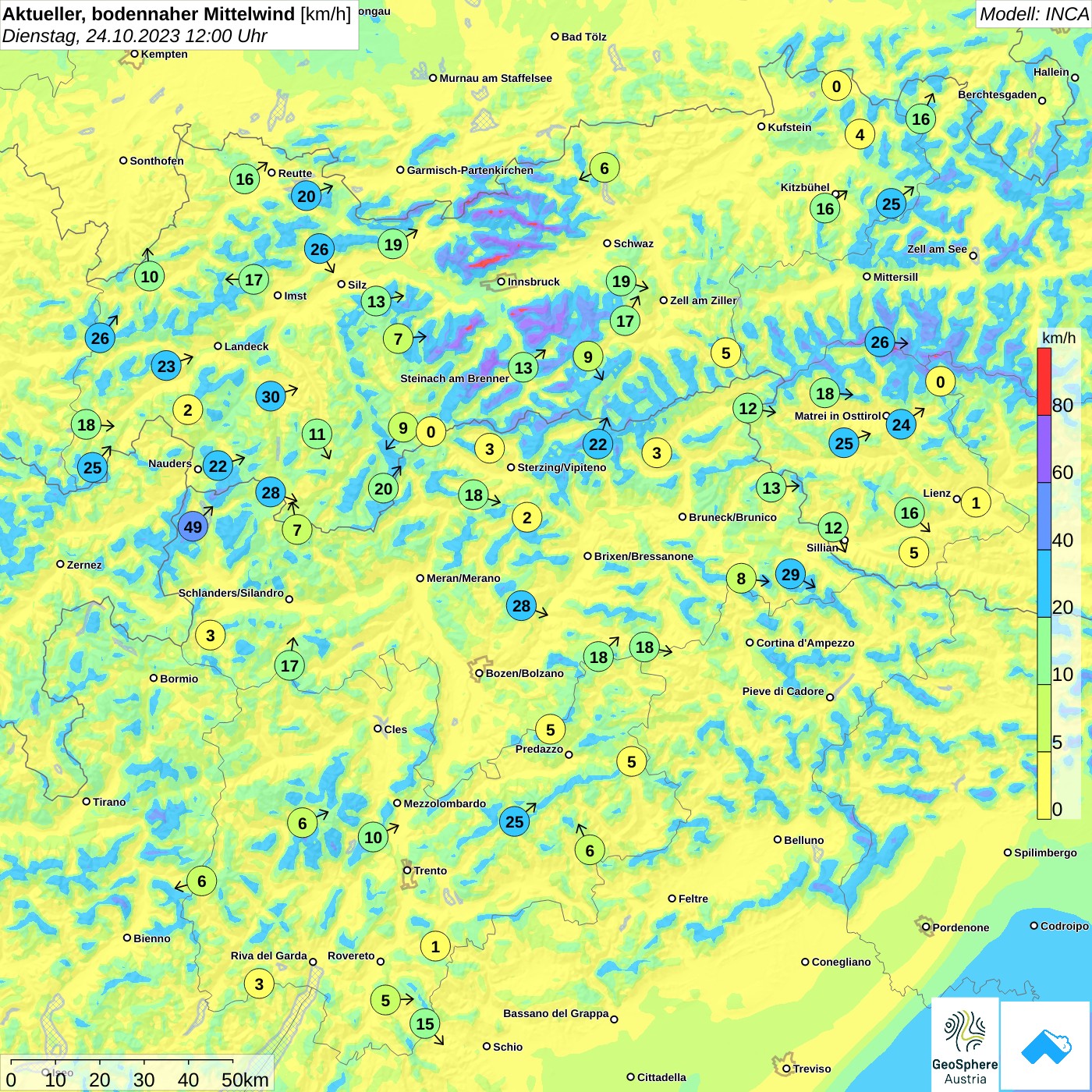Select the 24 km/h marker beside Matrei in Osttirol
This screenshot has width=1092, height=1092.
pyautogui.click(x=901, y=424)
